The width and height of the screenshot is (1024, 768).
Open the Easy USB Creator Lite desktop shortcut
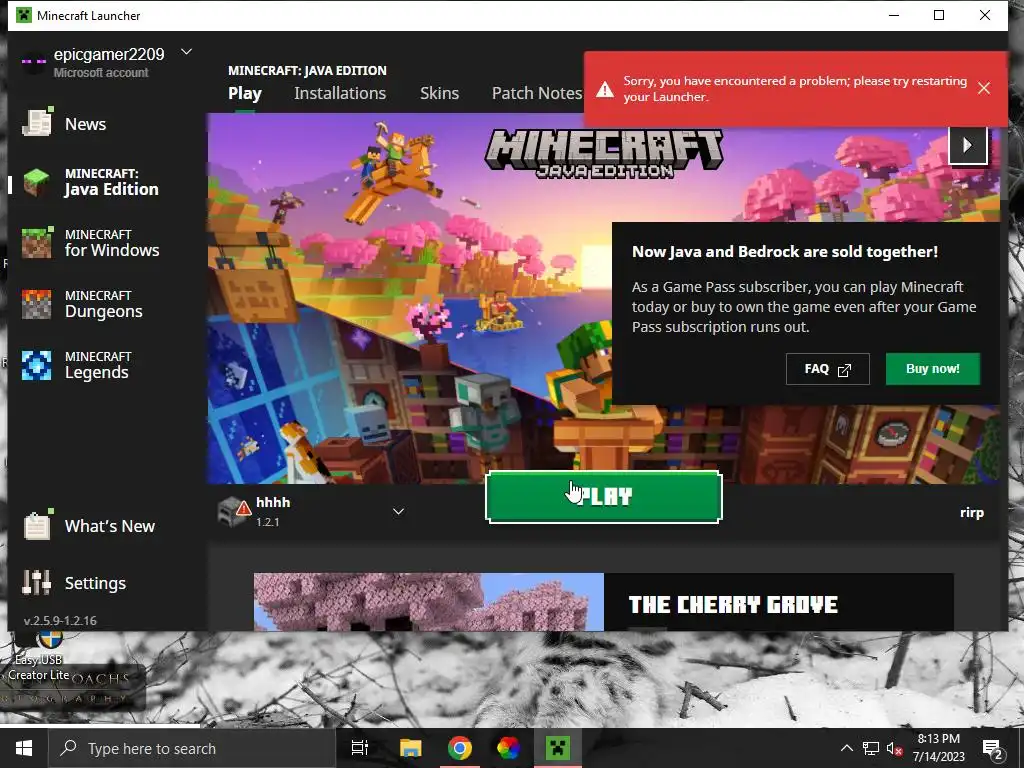tap(39, 656)
